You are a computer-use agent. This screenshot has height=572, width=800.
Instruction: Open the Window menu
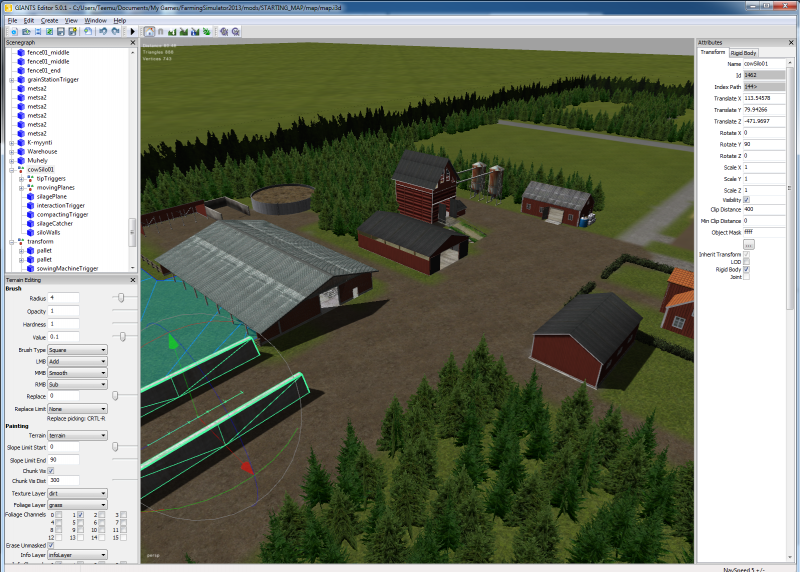pyautogui.click(x=95, y=20)
